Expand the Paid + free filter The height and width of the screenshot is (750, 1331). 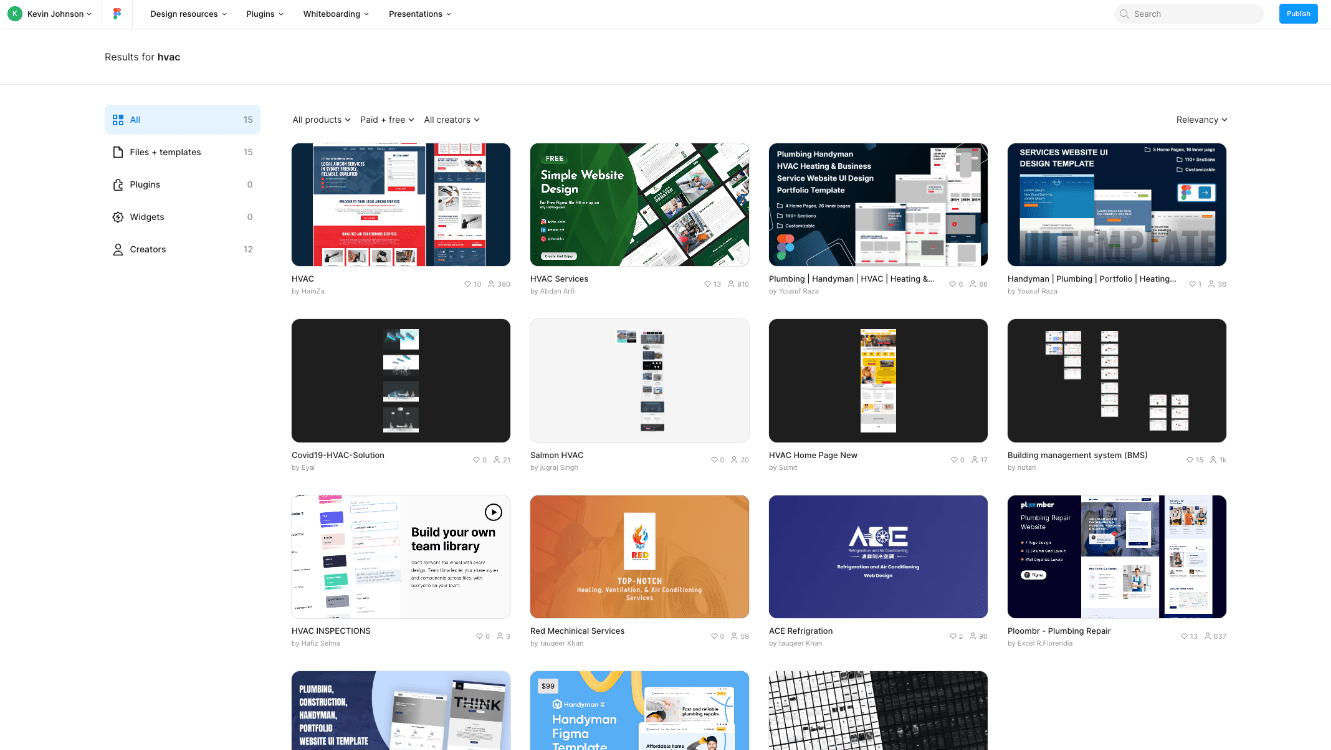point(387,120)
